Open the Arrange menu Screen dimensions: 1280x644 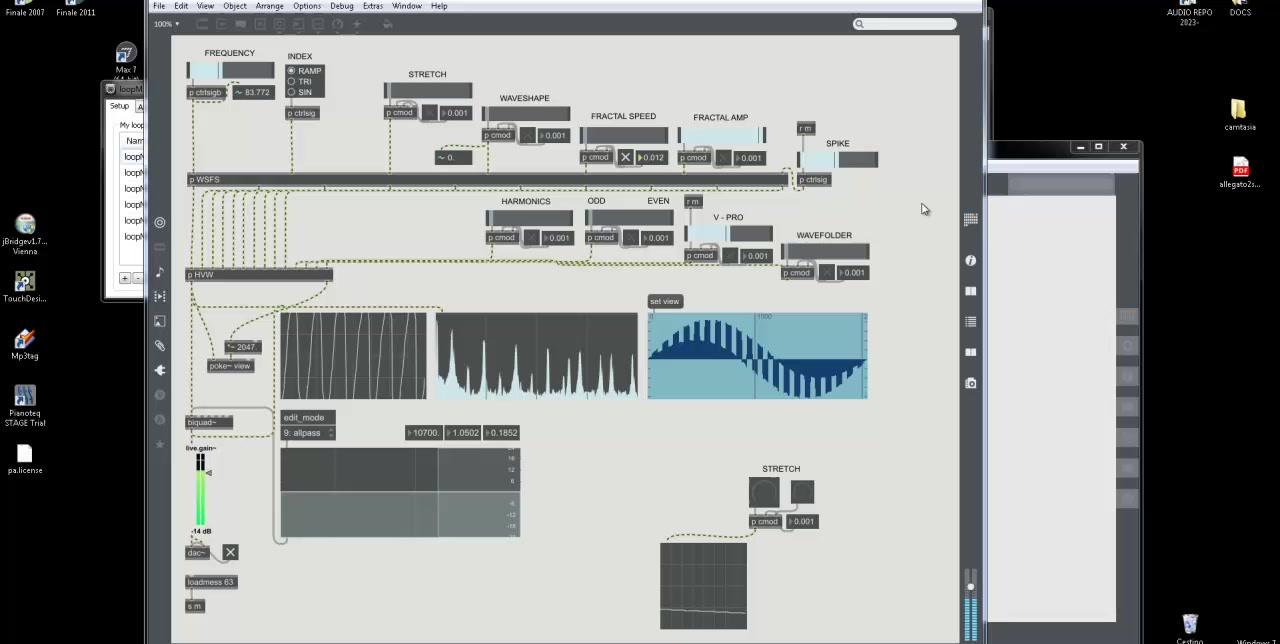(269, 6)
